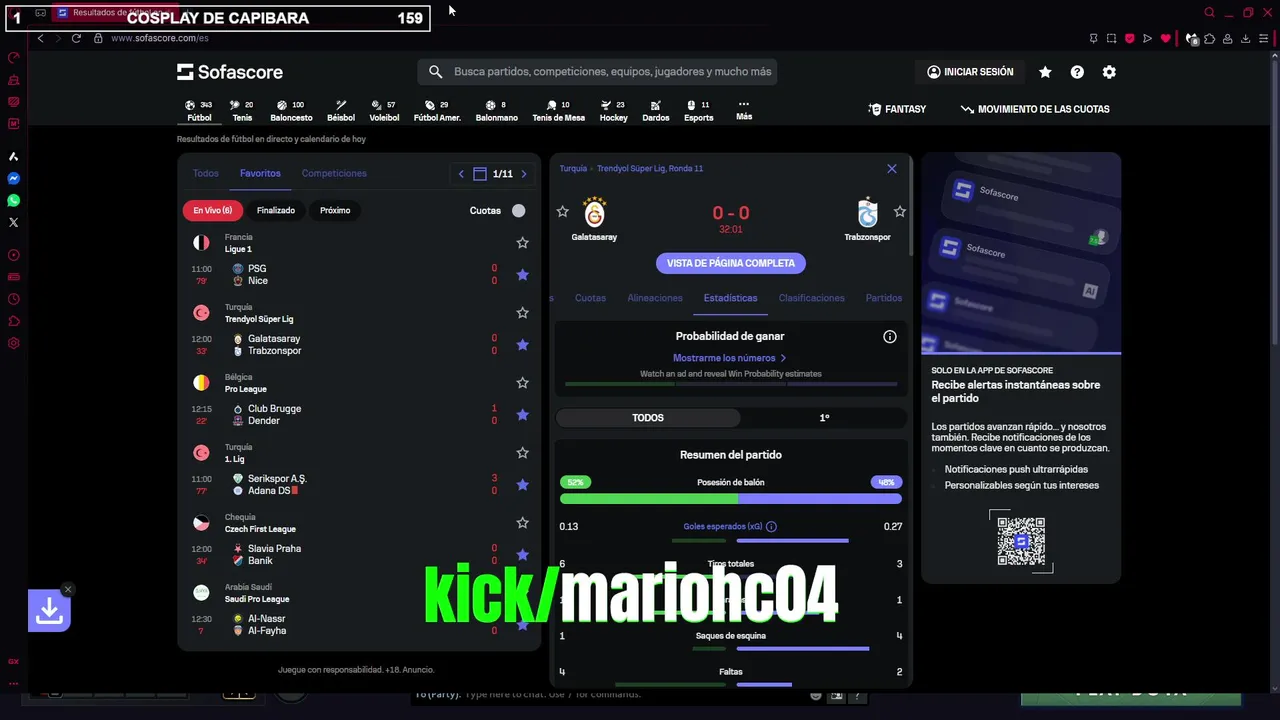Open MOVIMIENTO DE LAS CUOTAS link
This screenshot has height=720, width=1280.
pos(1035,109)
